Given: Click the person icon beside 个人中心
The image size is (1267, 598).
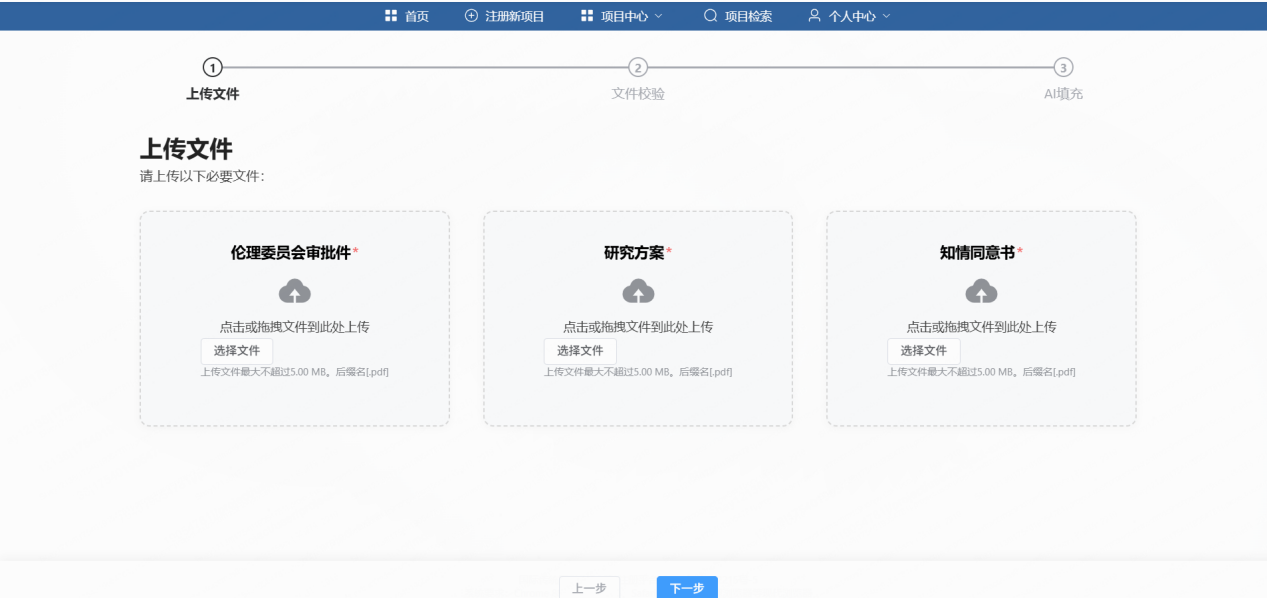Looking at the screenshot, I should [815, 16].
